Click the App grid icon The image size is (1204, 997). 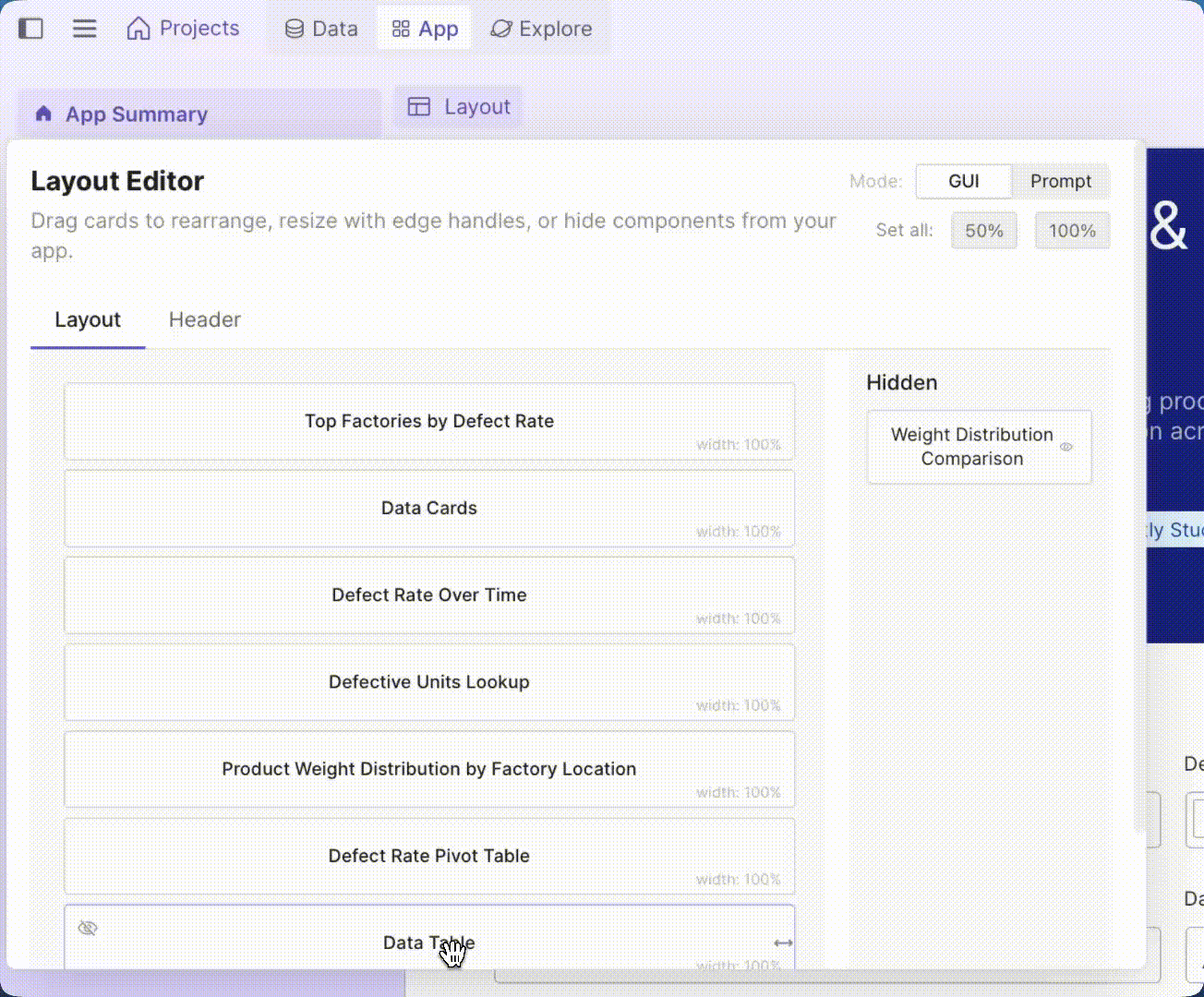tap(401, 30)
